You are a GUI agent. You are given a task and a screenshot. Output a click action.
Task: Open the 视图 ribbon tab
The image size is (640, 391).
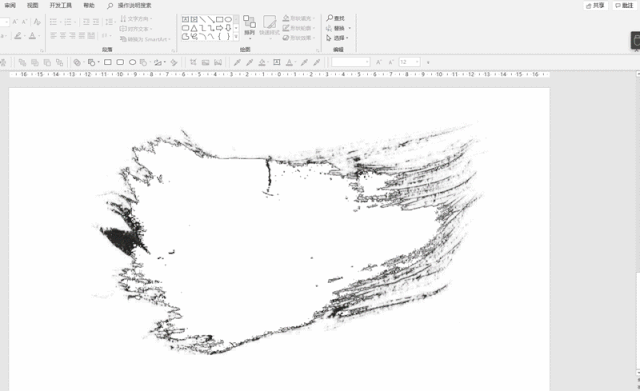32,5
